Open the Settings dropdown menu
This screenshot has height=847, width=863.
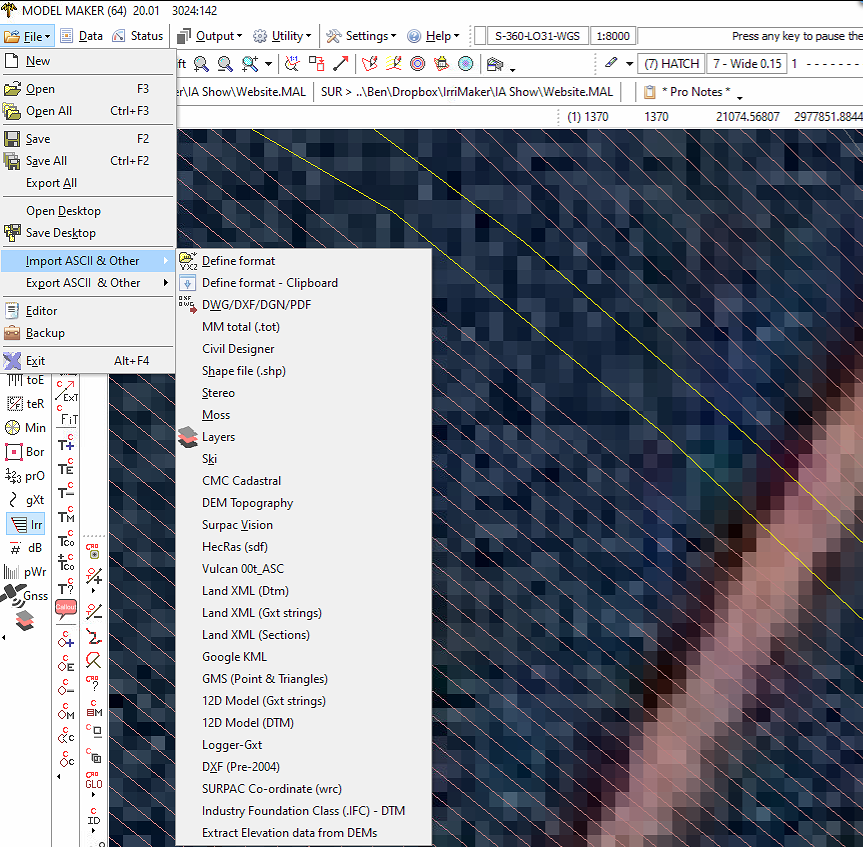coord(362,36)
